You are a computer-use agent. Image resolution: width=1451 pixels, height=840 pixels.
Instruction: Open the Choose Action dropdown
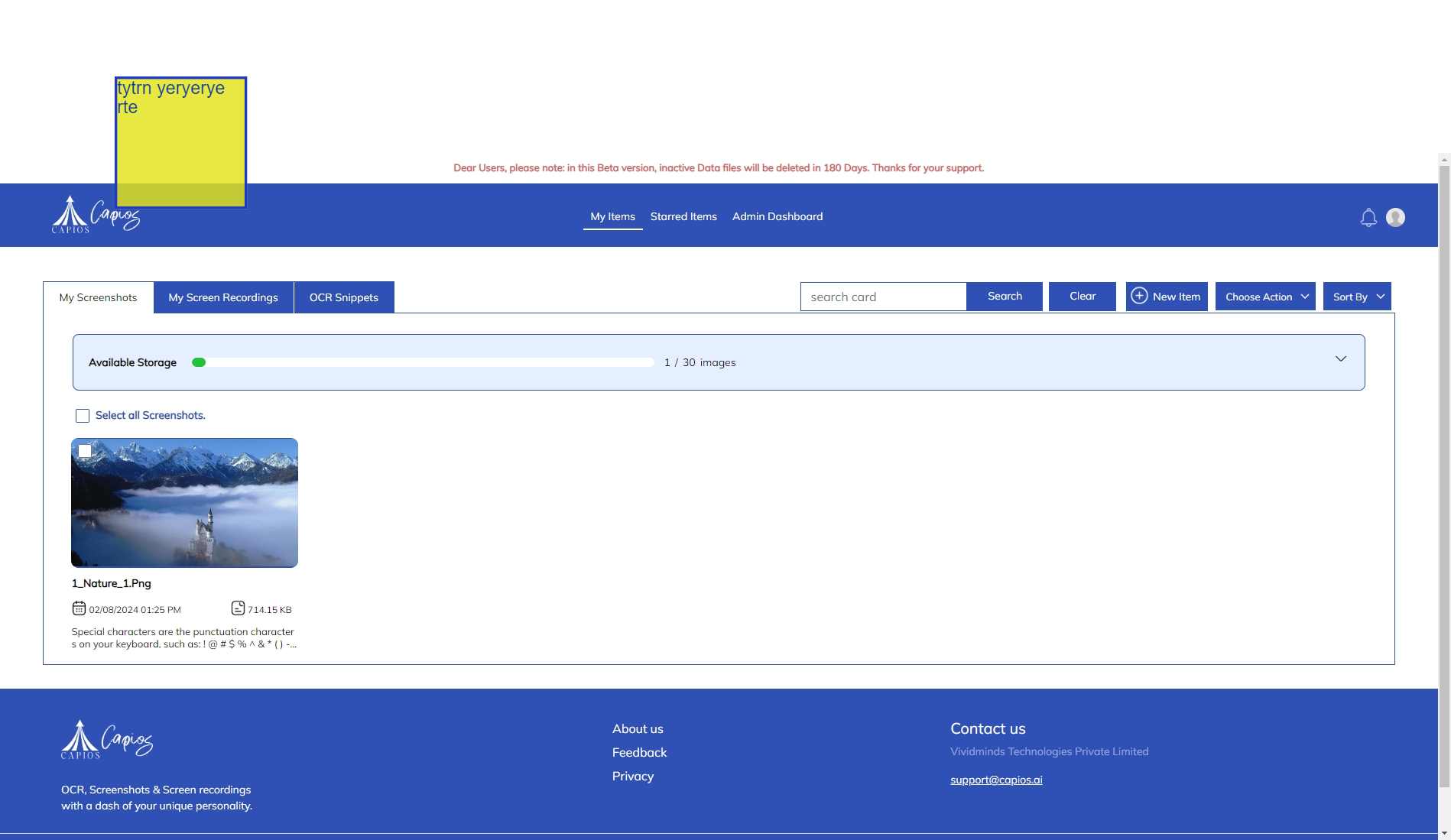(1265, 297)
